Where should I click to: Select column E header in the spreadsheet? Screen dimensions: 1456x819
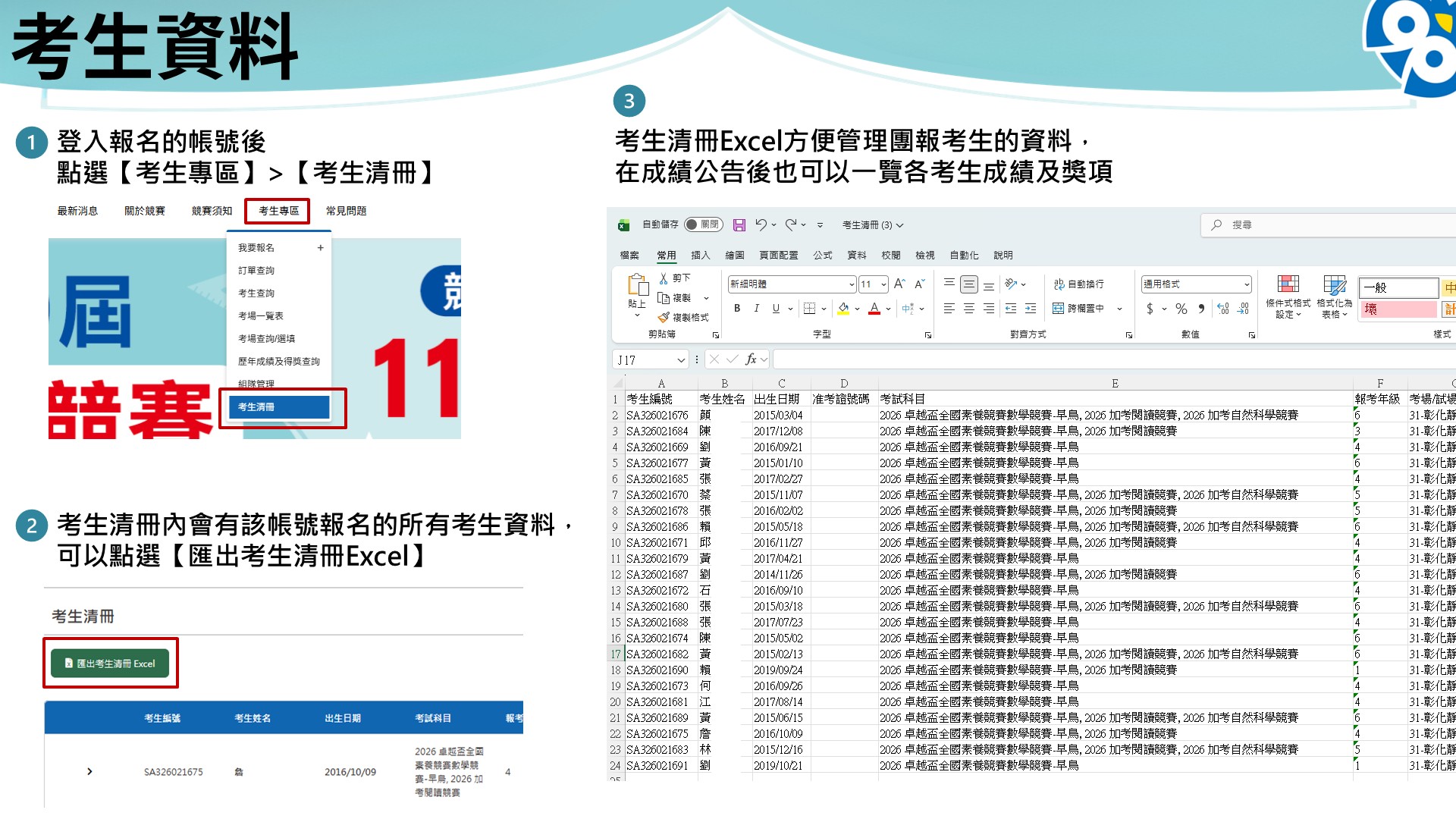(1115, 384)
